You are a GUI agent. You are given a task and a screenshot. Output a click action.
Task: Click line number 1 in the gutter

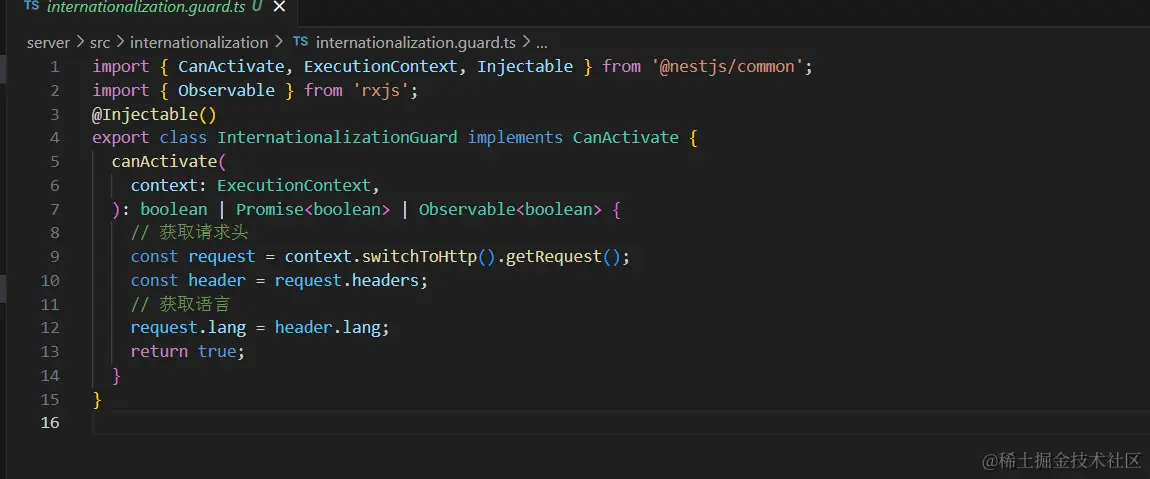tap(54, 67)
